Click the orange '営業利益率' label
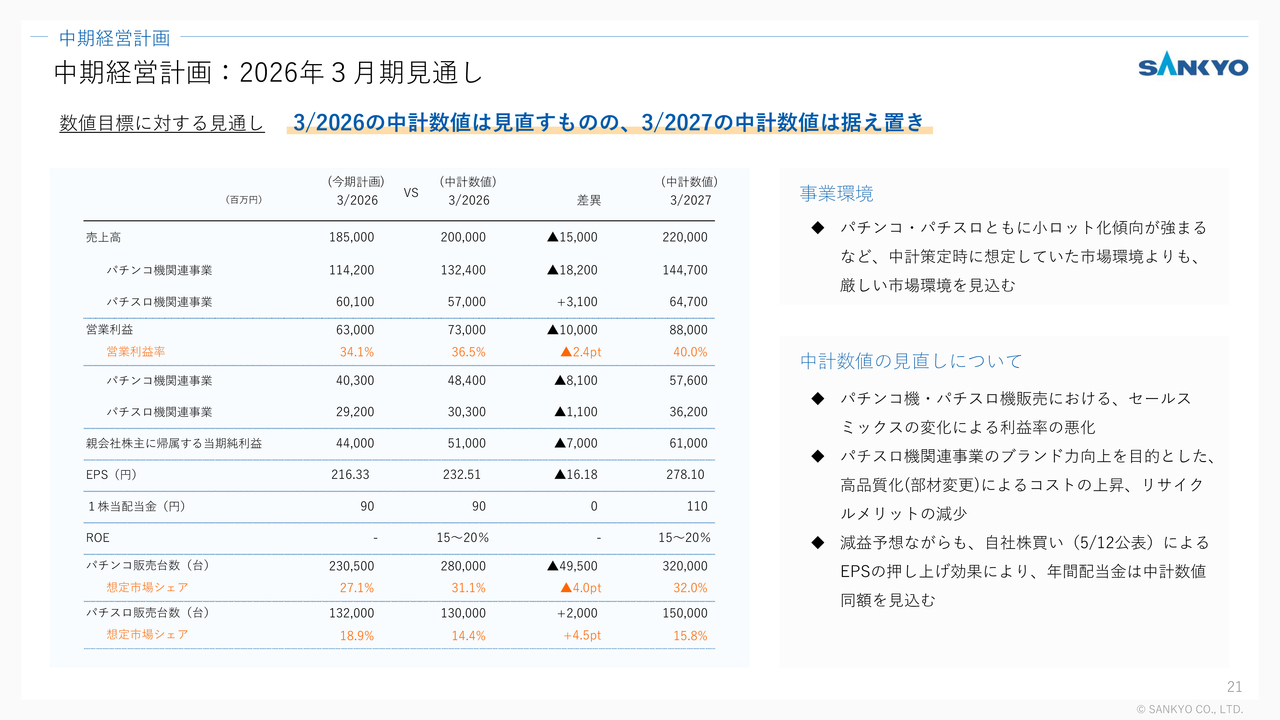1280x720 pixels. point(136,351)
